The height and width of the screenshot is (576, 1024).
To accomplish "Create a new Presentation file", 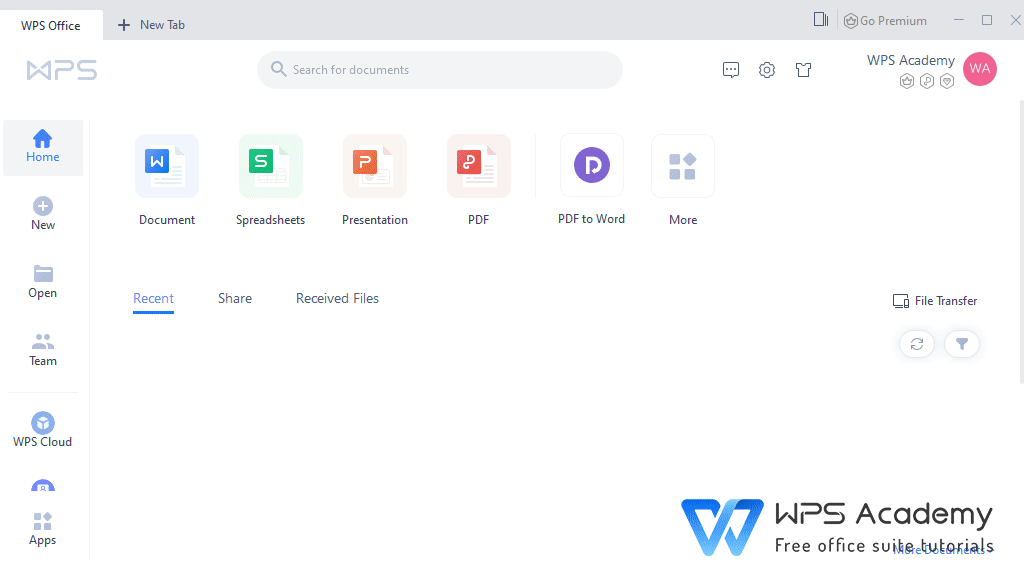I will 375,166.
